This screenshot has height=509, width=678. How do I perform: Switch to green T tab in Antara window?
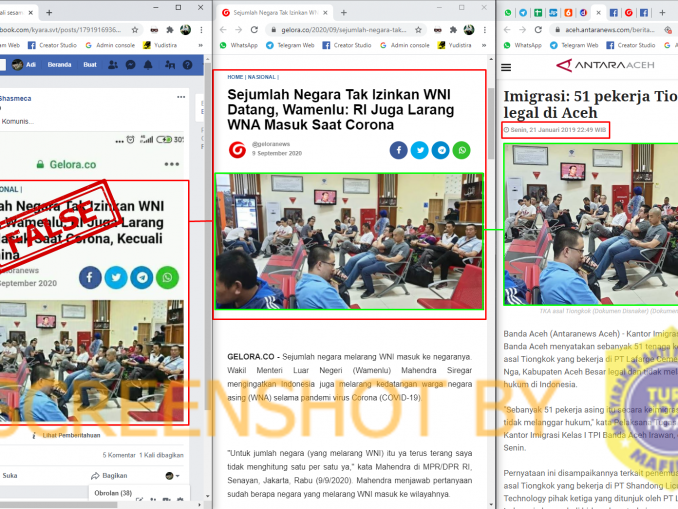(538, 13)
